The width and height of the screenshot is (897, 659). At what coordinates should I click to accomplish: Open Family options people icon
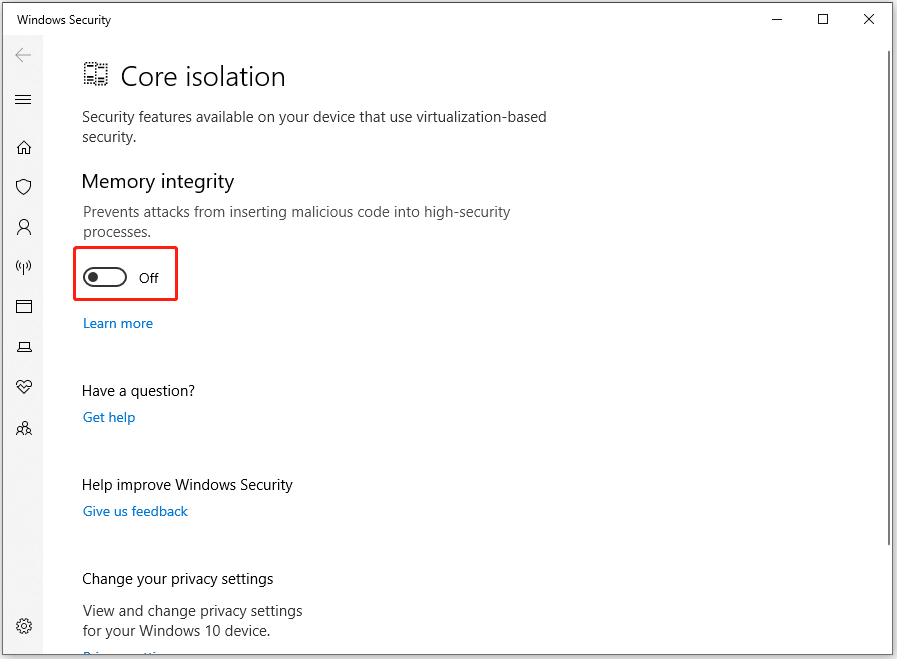(x=23, y=428)
